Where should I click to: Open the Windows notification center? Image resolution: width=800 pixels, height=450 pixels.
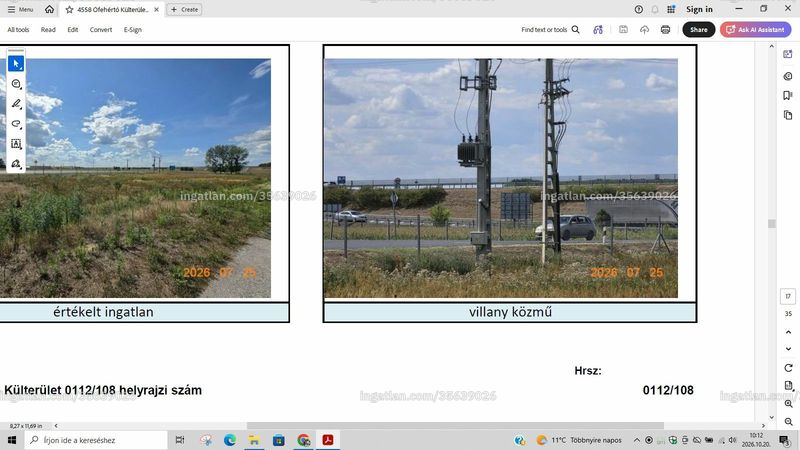coord(785,440)
